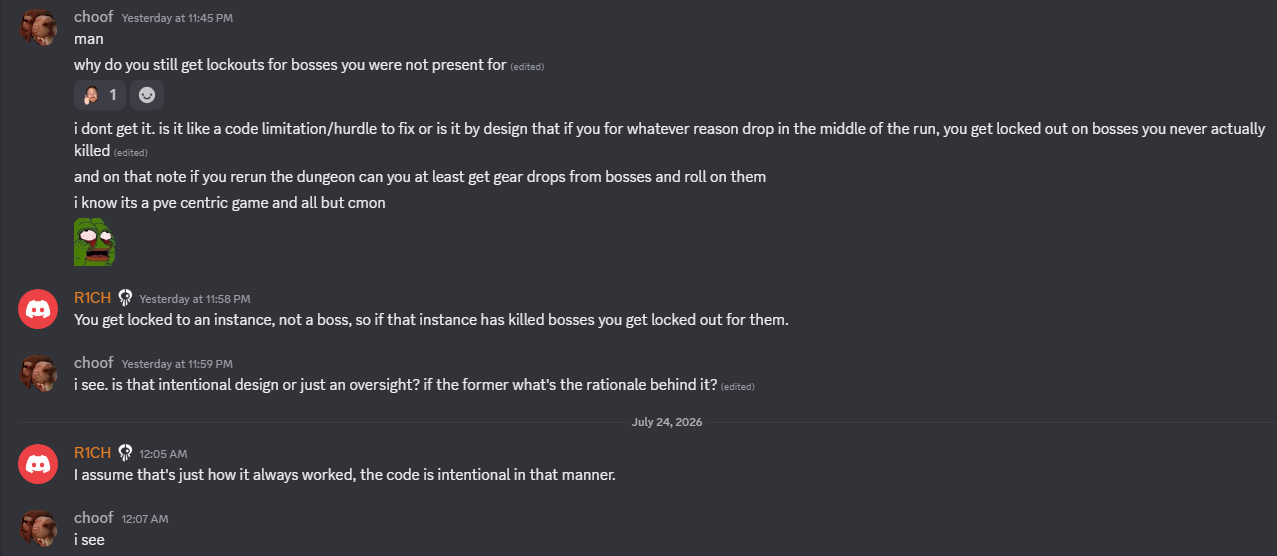Open choof's avatar on the 11:45 PM message
Screen dimensions: 1277x556
pos(38,28)
